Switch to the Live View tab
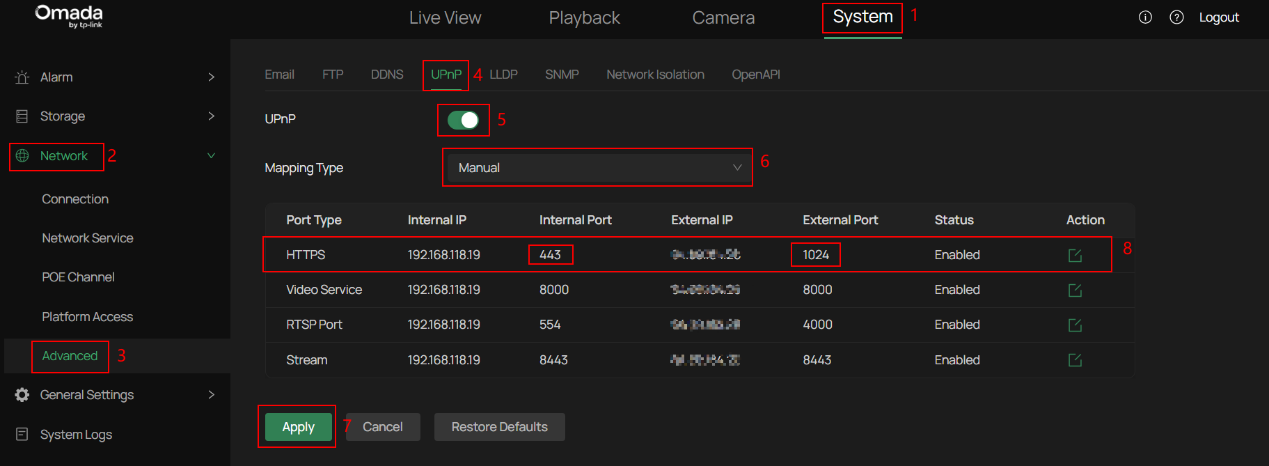Screen dimensions: 1269x466 [x=445, y=18]
